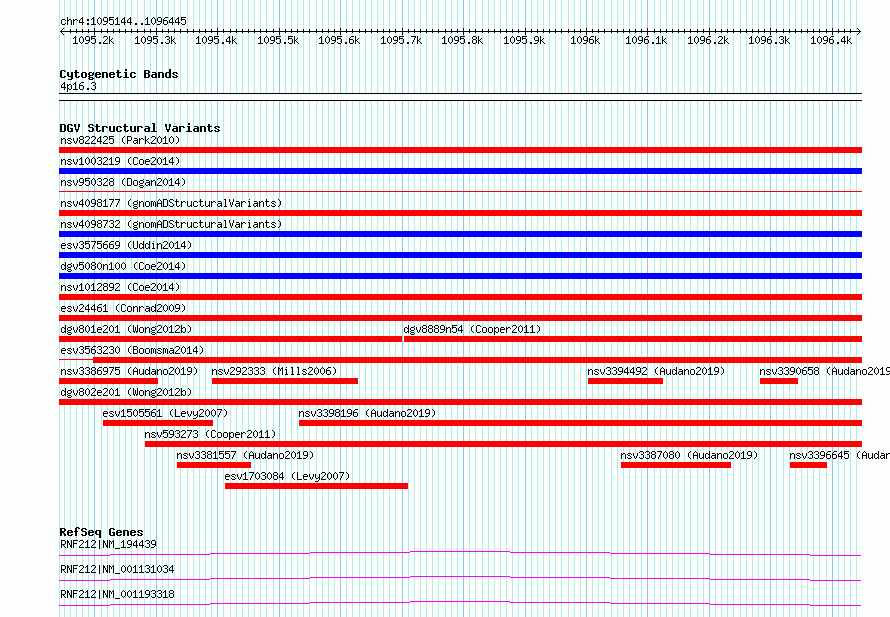This screenshot has width=890, height=617.
Task: Click RNF212|NM_001131034 gene transcript
Action: pyautogui.click(x=117, y=569)
